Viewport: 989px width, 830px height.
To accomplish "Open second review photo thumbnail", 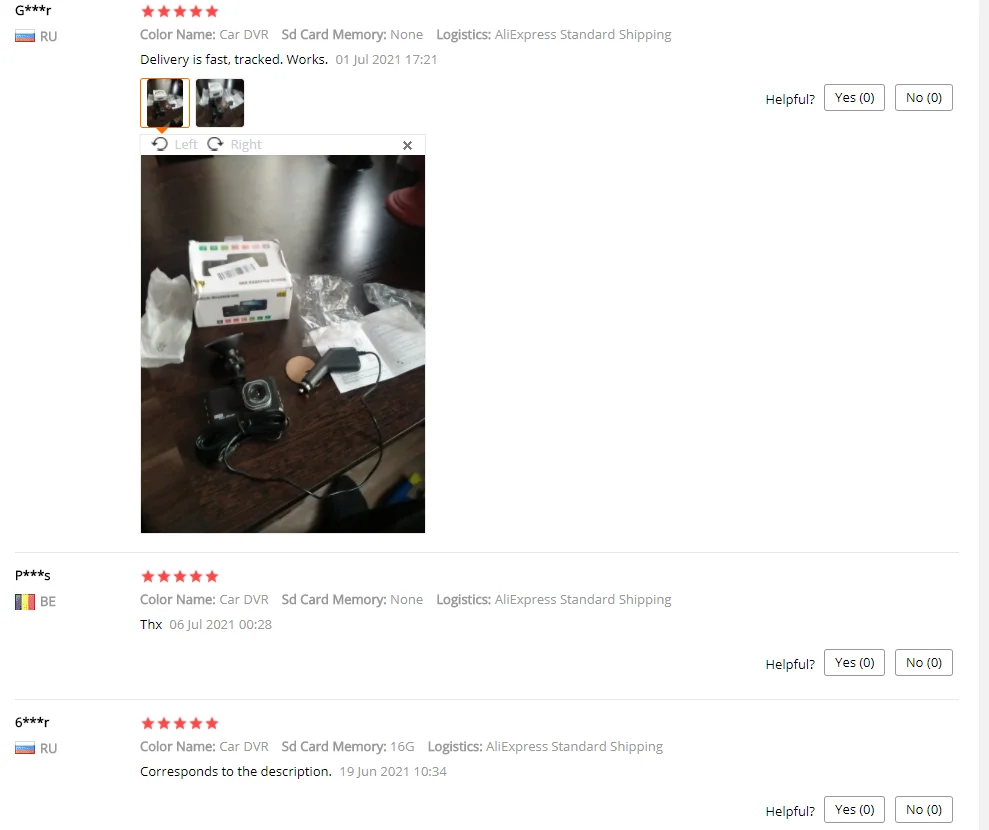I will pyautogui.click(x=219, y=103).
